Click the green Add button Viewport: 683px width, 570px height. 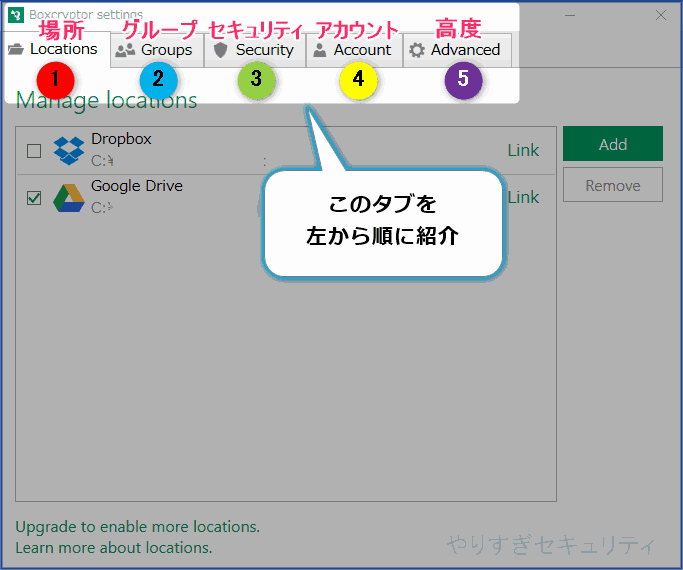[x=613, y=144]
